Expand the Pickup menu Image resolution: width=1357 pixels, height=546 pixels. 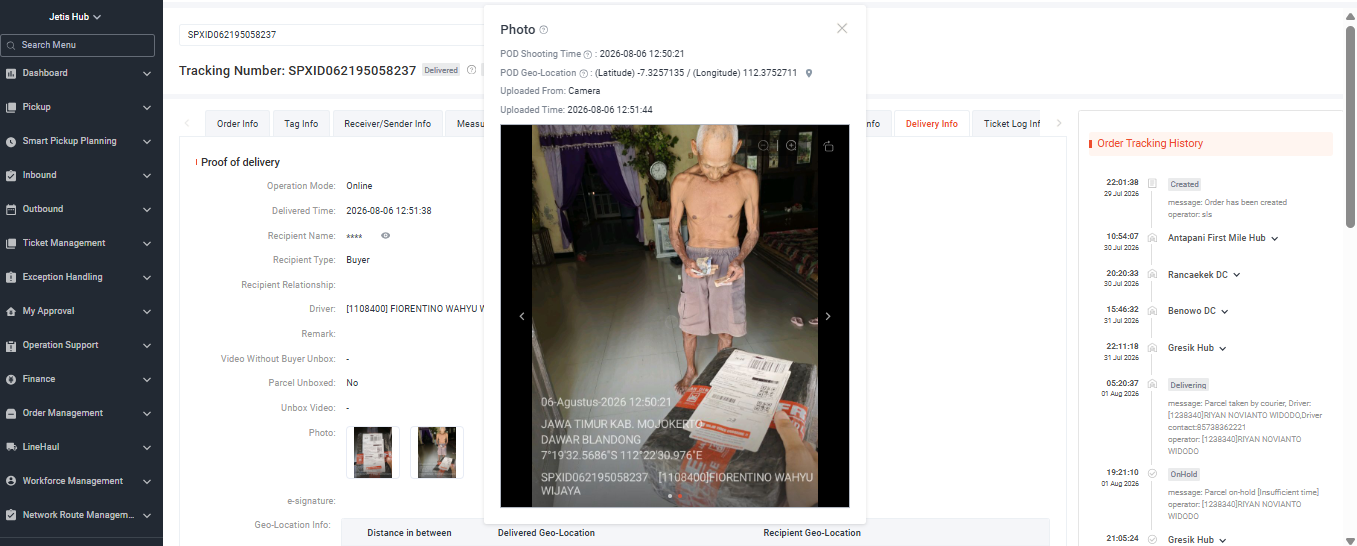147,108
